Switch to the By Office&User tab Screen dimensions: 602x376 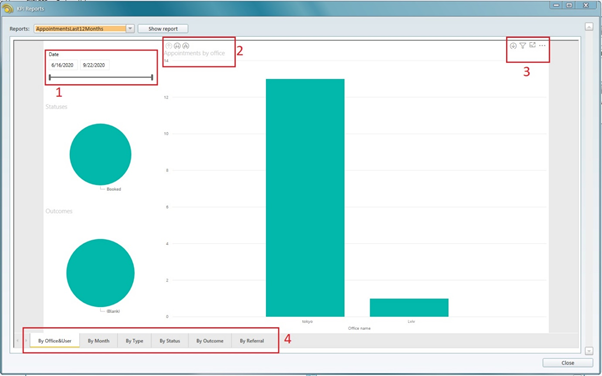click(55, 341)
